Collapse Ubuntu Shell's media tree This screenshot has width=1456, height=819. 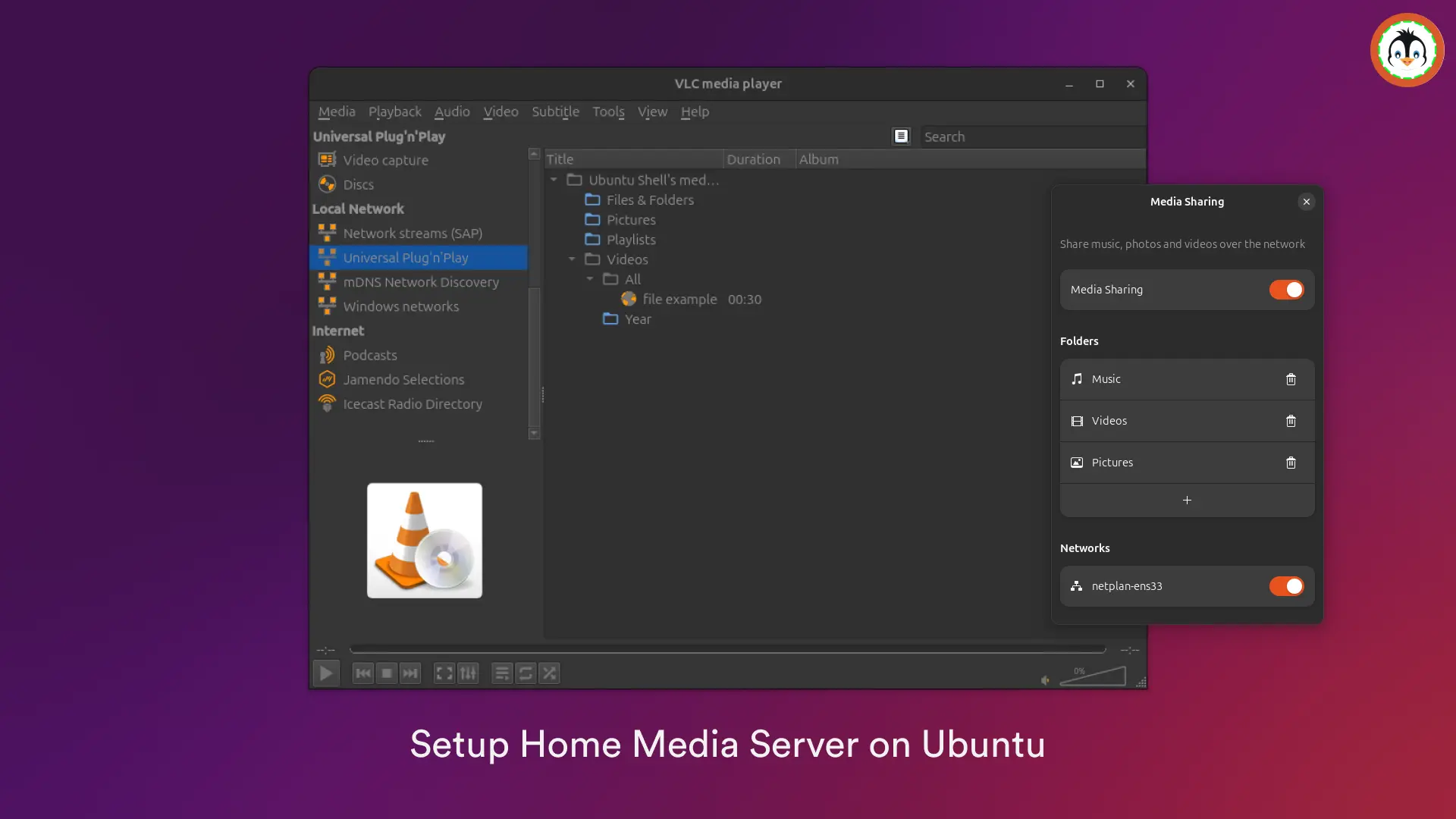(x=554, y=180)
